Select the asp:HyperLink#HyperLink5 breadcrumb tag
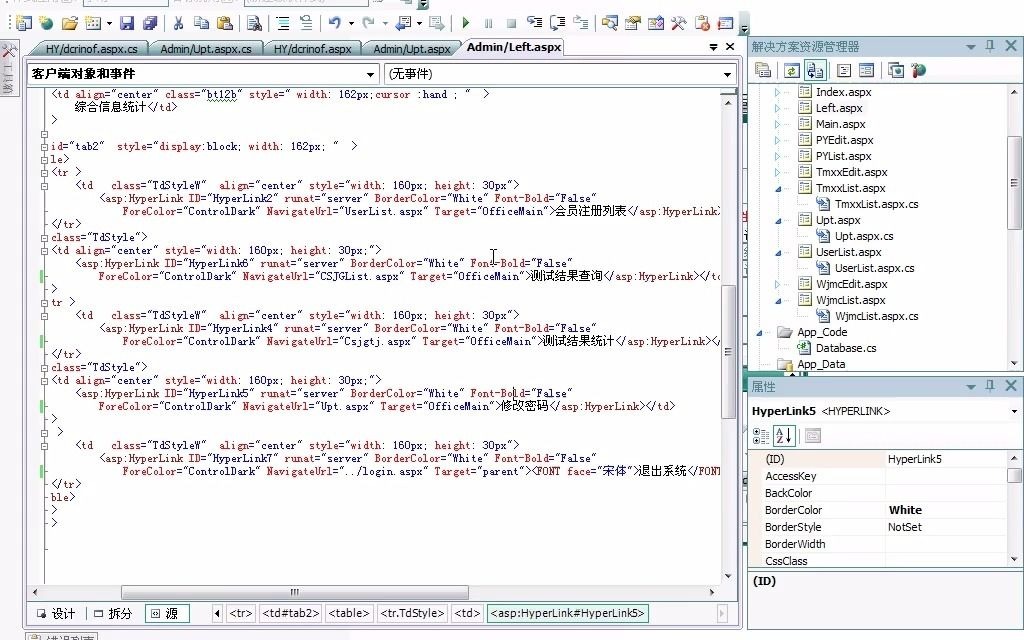 click(567, 613)
